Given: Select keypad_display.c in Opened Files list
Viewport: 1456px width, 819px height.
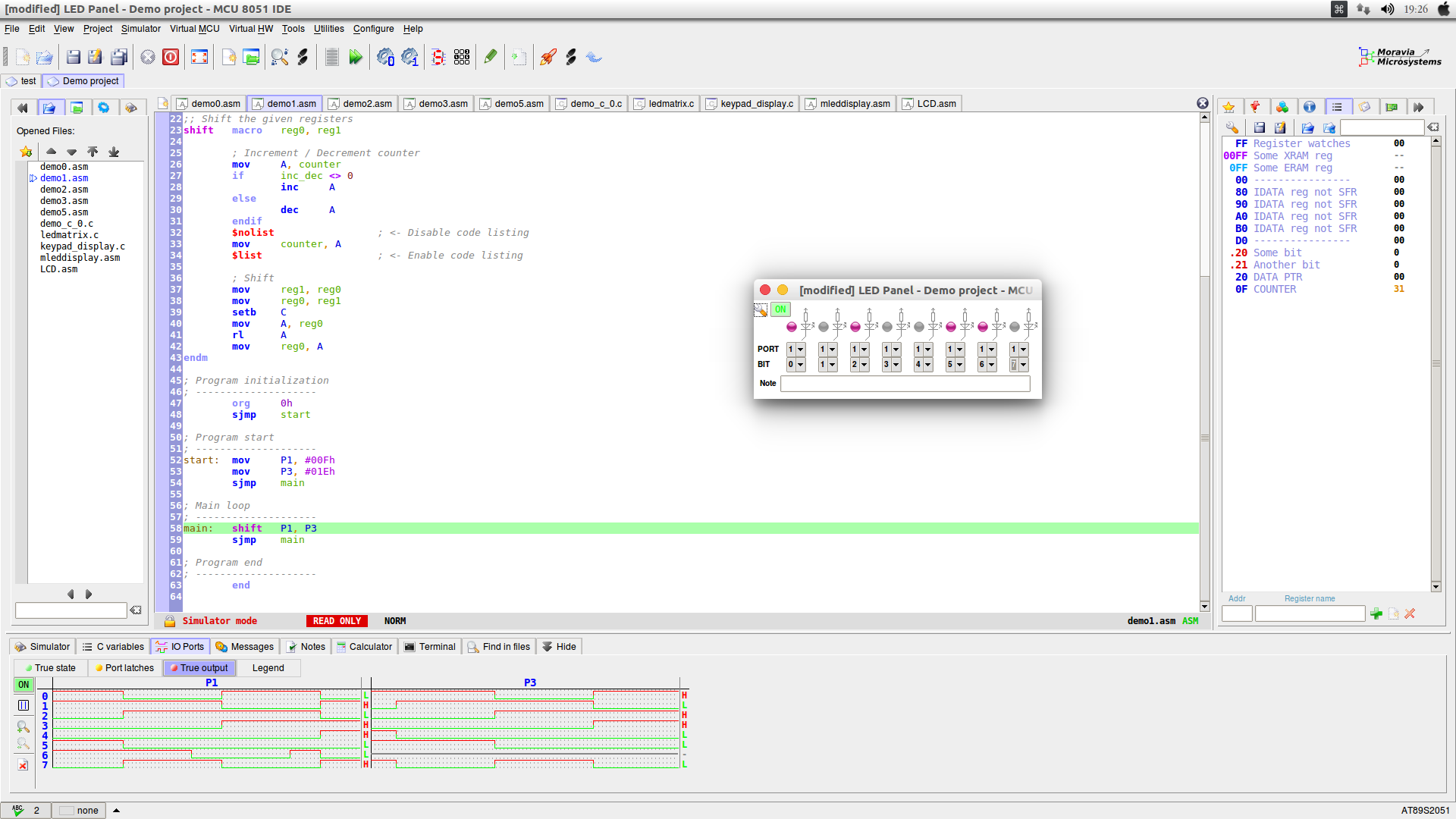Looking at the screenshot, I should tap(83, 246).
